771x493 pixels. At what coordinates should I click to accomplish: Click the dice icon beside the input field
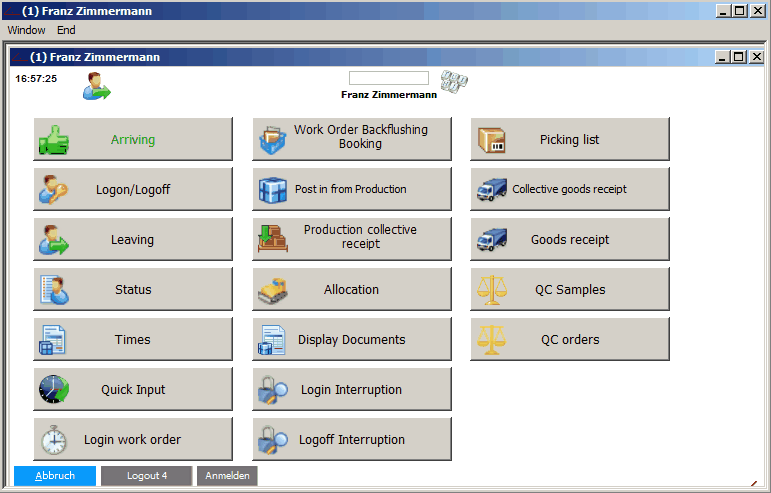[455, 82]
